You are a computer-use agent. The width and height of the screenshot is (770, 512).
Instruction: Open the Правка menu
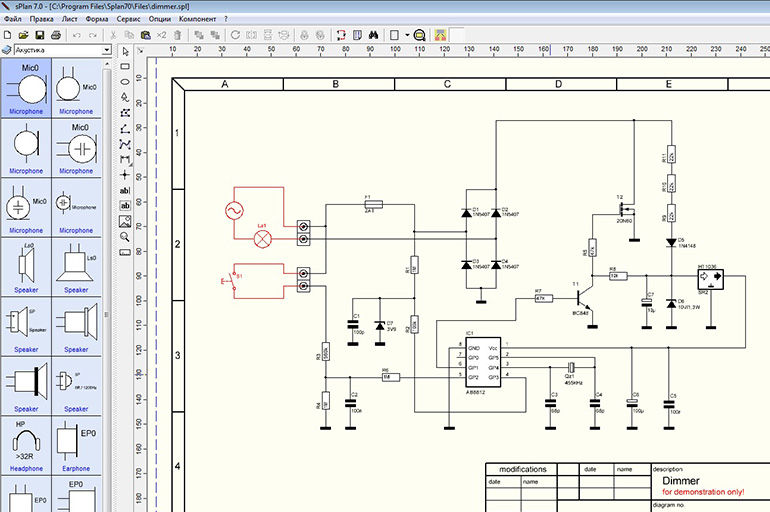(41, 19)
